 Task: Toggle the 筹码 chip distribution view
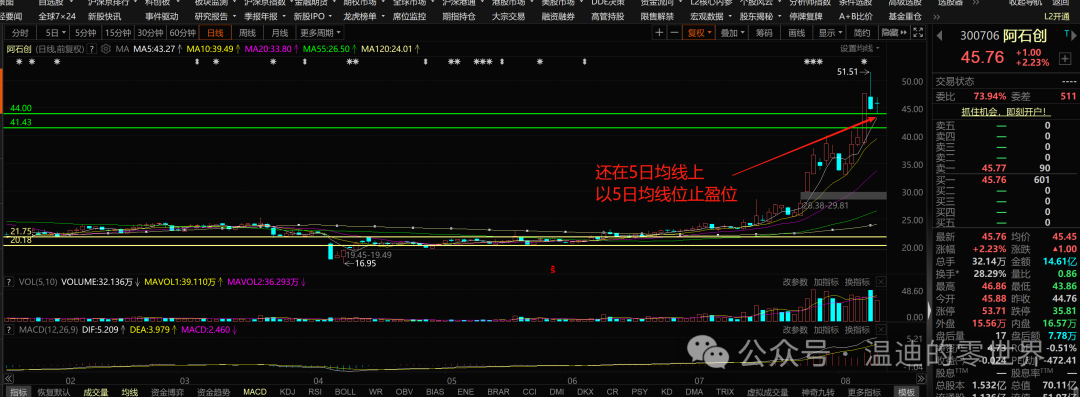pyautogui.click(x=763, y=32)
